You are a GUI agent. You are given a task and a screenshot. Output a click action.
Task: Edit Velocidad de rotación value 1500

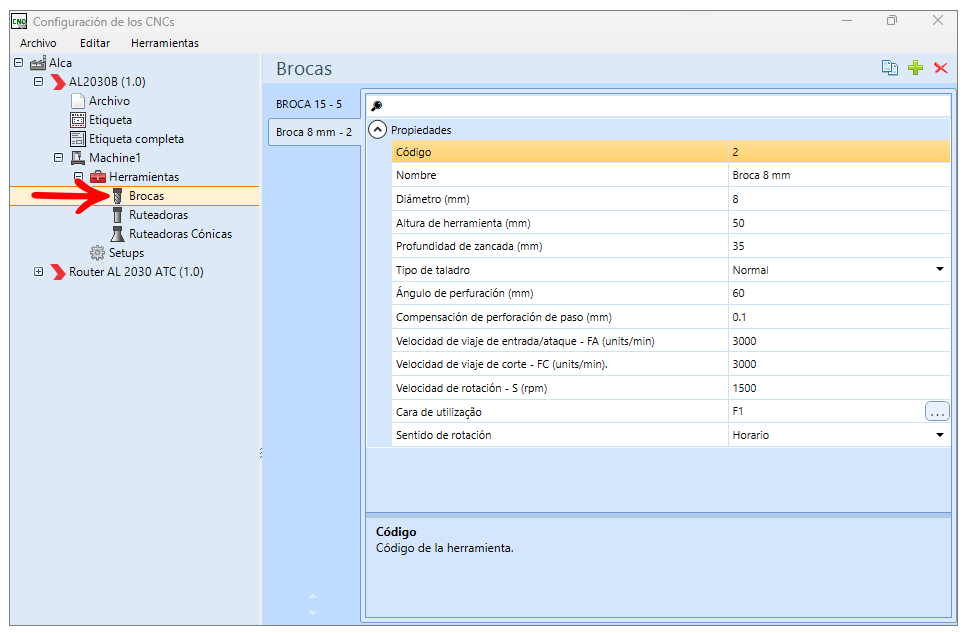pyautogui.click(x=839, y=388)
